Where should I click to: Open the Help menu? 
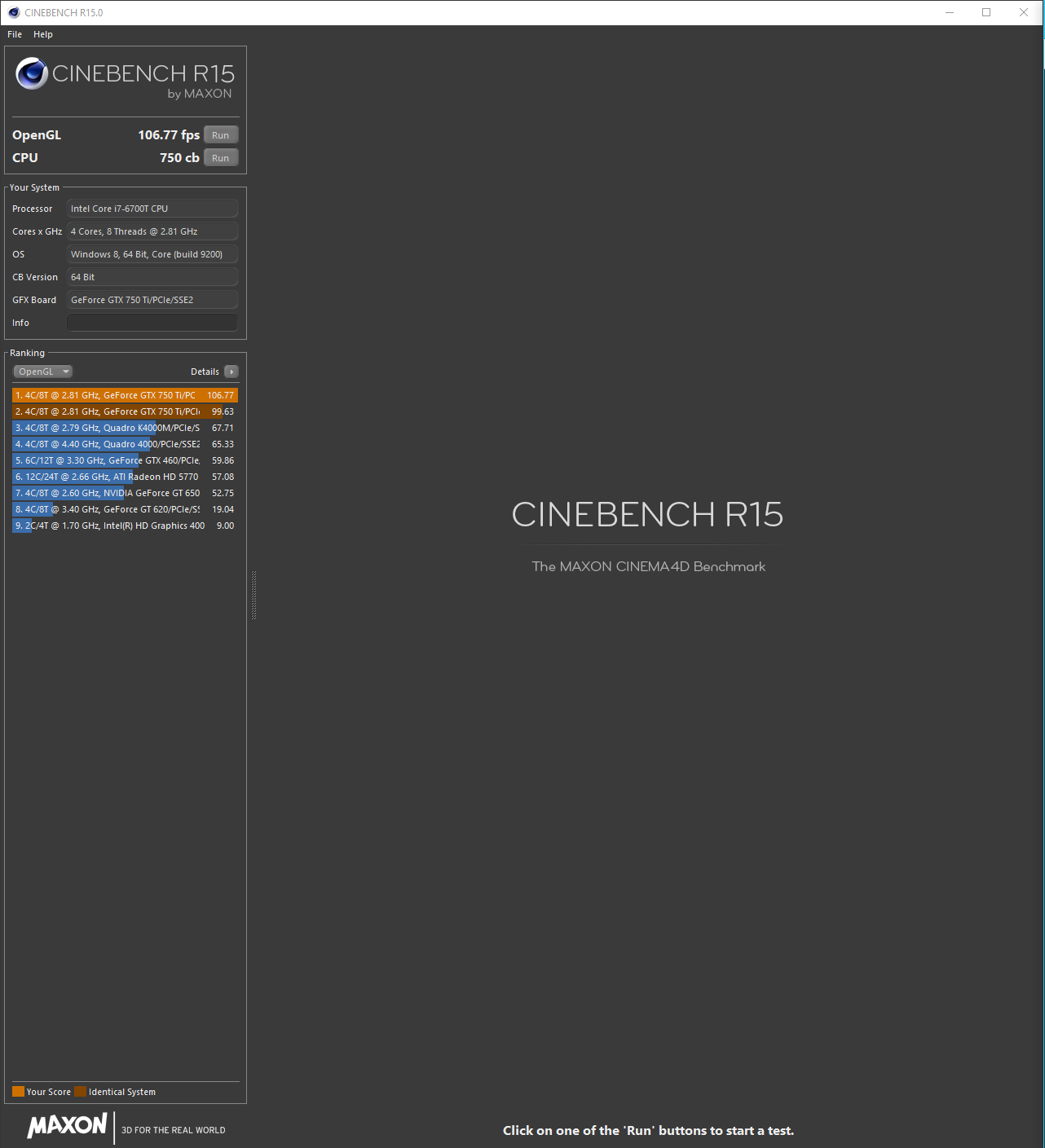point(43,34)
